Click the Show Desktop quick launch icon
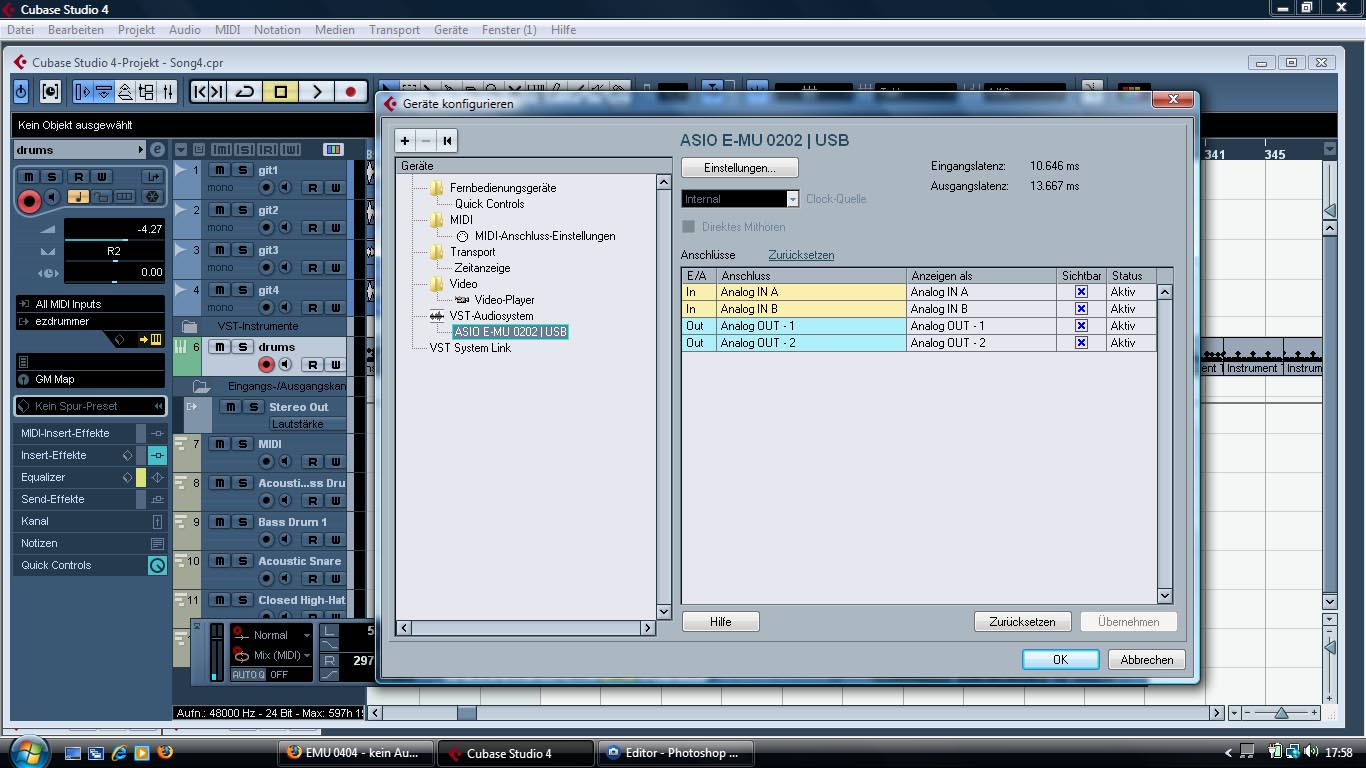Image resolution: width=1366 pixels, height=768 pixels. (73, 752)
